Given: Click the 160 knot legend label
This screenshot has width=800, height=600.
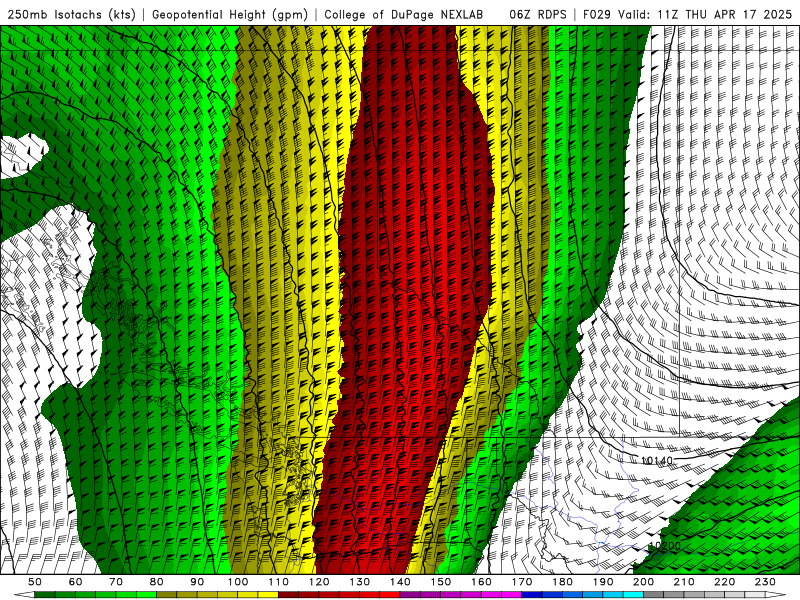Looking at the screenshot, I should coord(482,582).
